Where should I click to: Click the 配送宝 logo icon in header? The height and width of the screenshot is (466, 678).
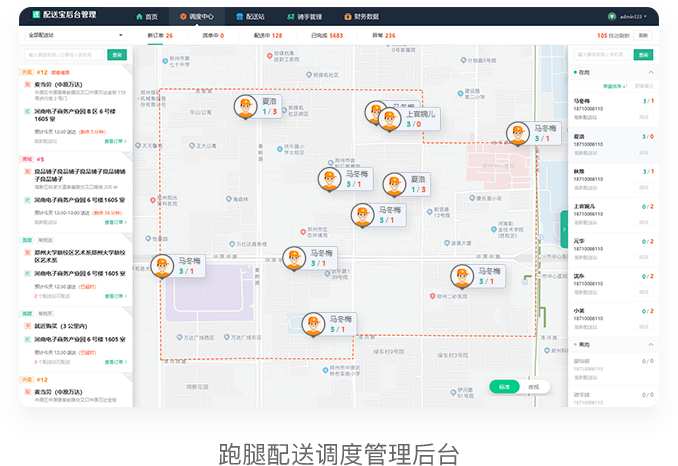click(x=36, y=16)
